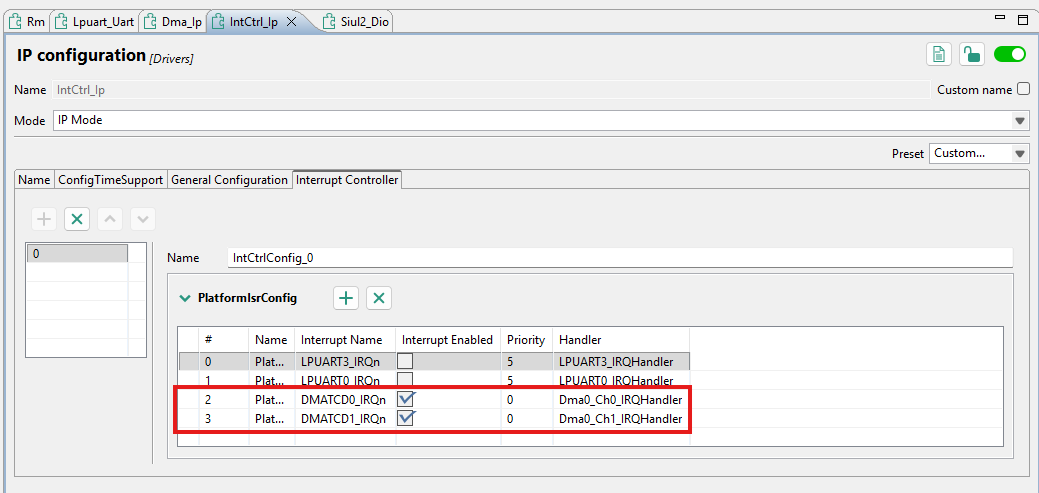Select the LPUART0_IRQn cell
This screenshot has height=493, width=1039.
(345, 380)
